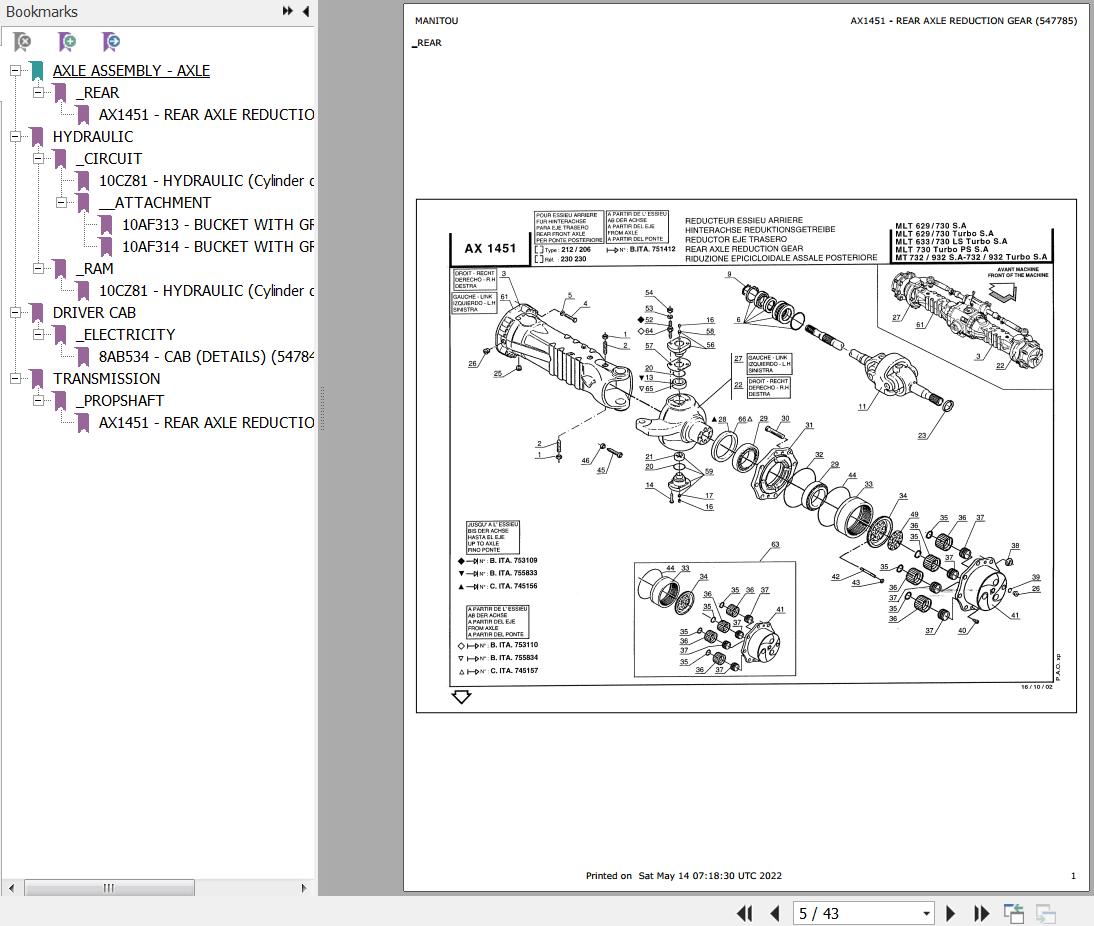The height and width of the screenshot is (926, 1094).
Task: Open the AXLE ASSEMBLY - AXLE bookmark
Action: (x=131, y=70)
